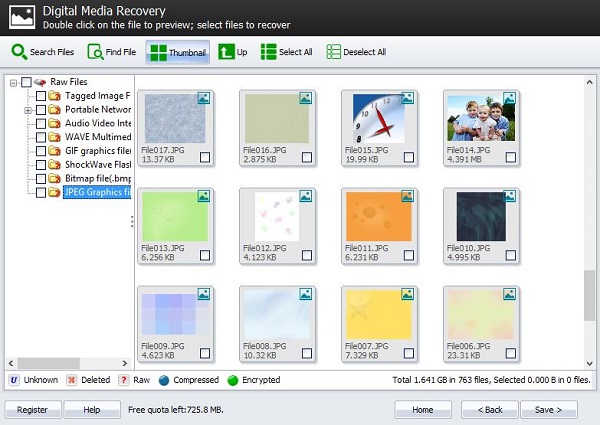Check the box for File017.JPG
The height and width of the screenshot is (425, 600).
pyautogui.click(x=205, y=158)
